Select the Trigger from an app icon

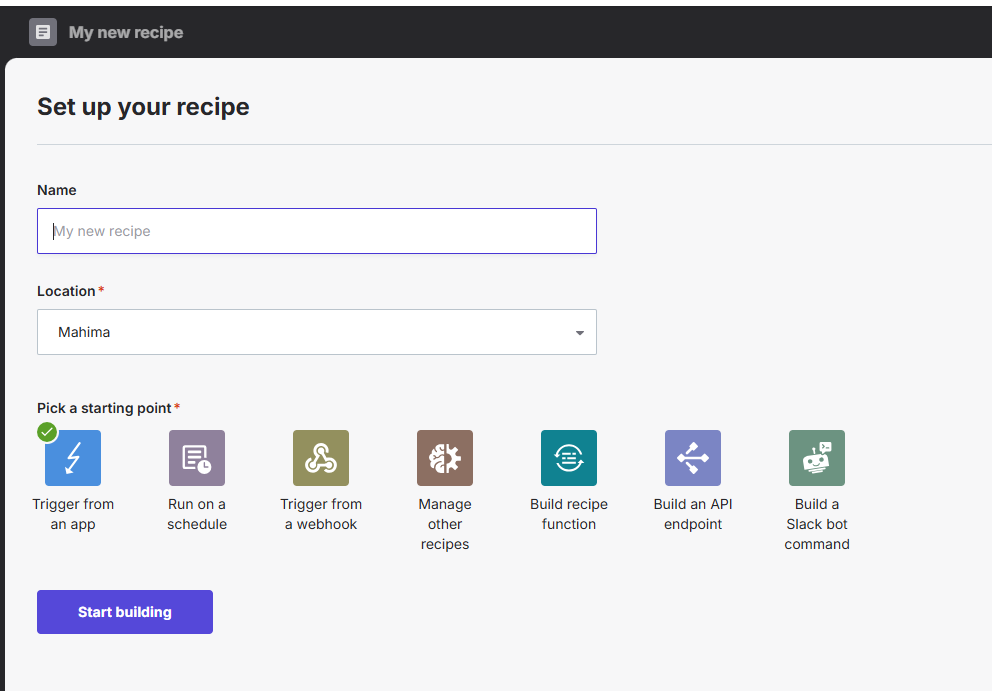click(73, 458)
